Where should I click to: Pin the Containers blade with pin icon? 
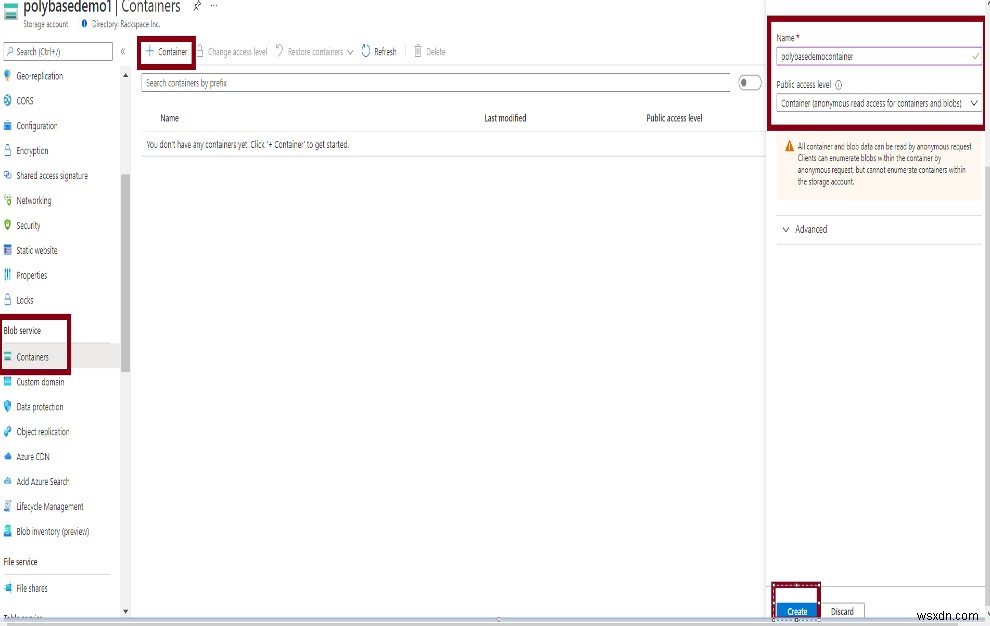[x=197, y=6]
